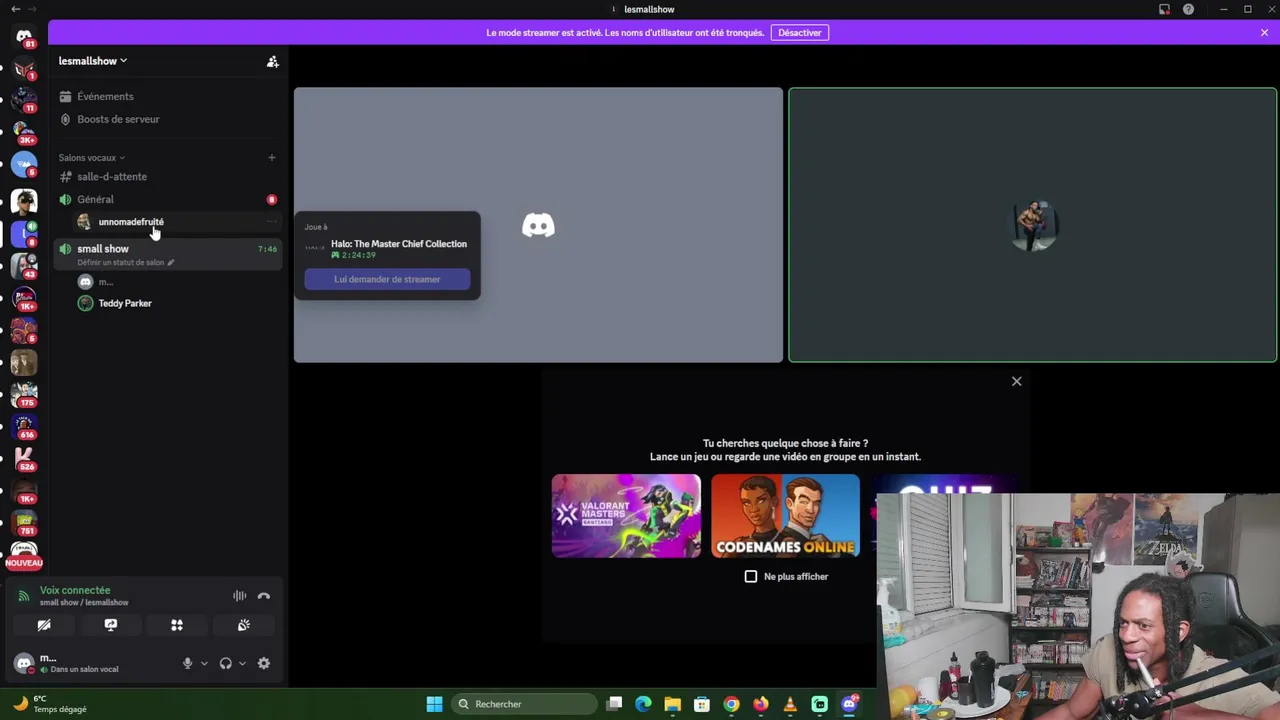Viewport: 1280px width, 720px height.
Task: Collapse the Salons vocaux category
Action: pyautogui.click(x=91, y=157)
